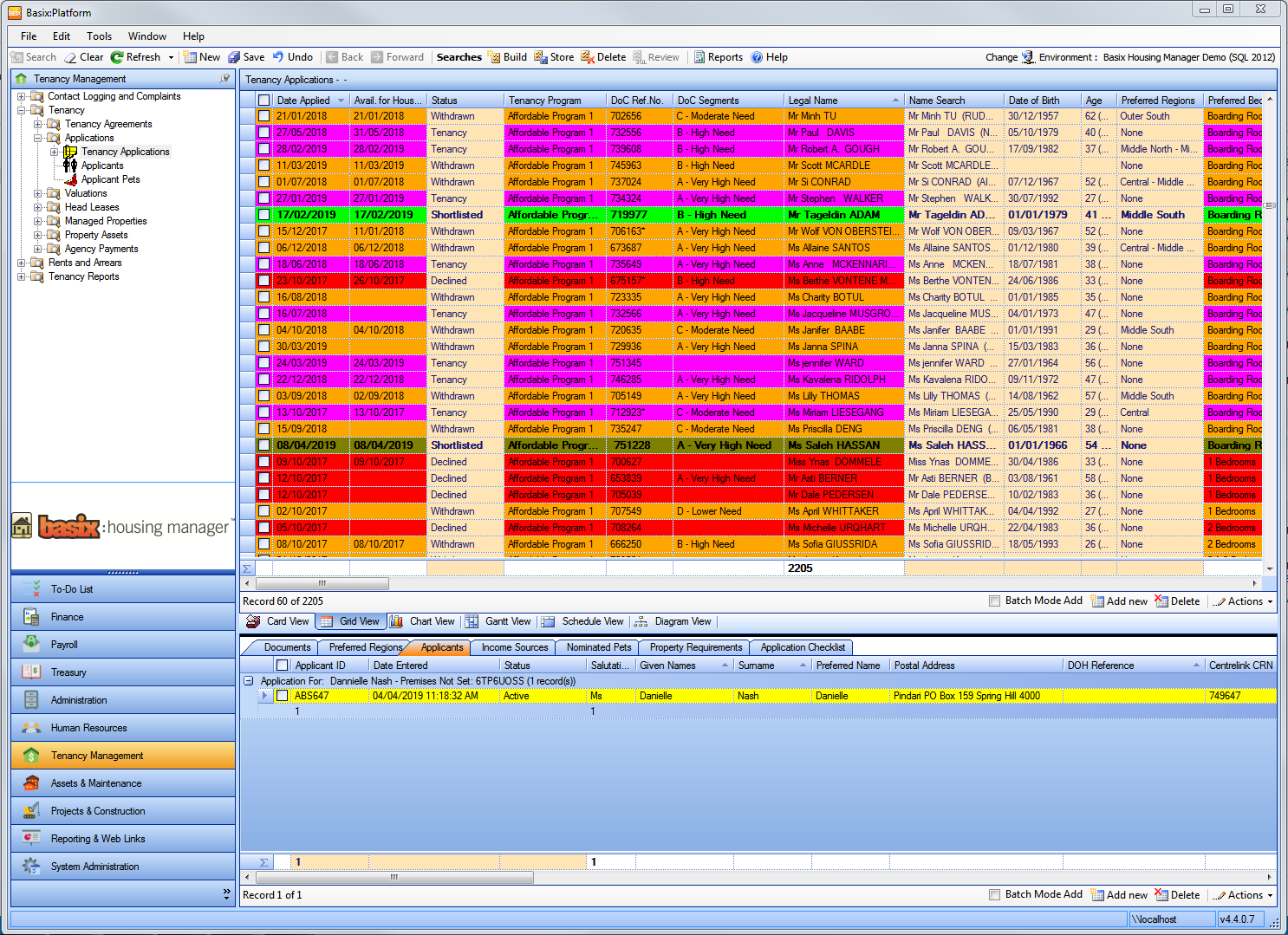The image size is (1288, 935).
Task: Open the Reports toolbar icon
Action: [718, 56]
